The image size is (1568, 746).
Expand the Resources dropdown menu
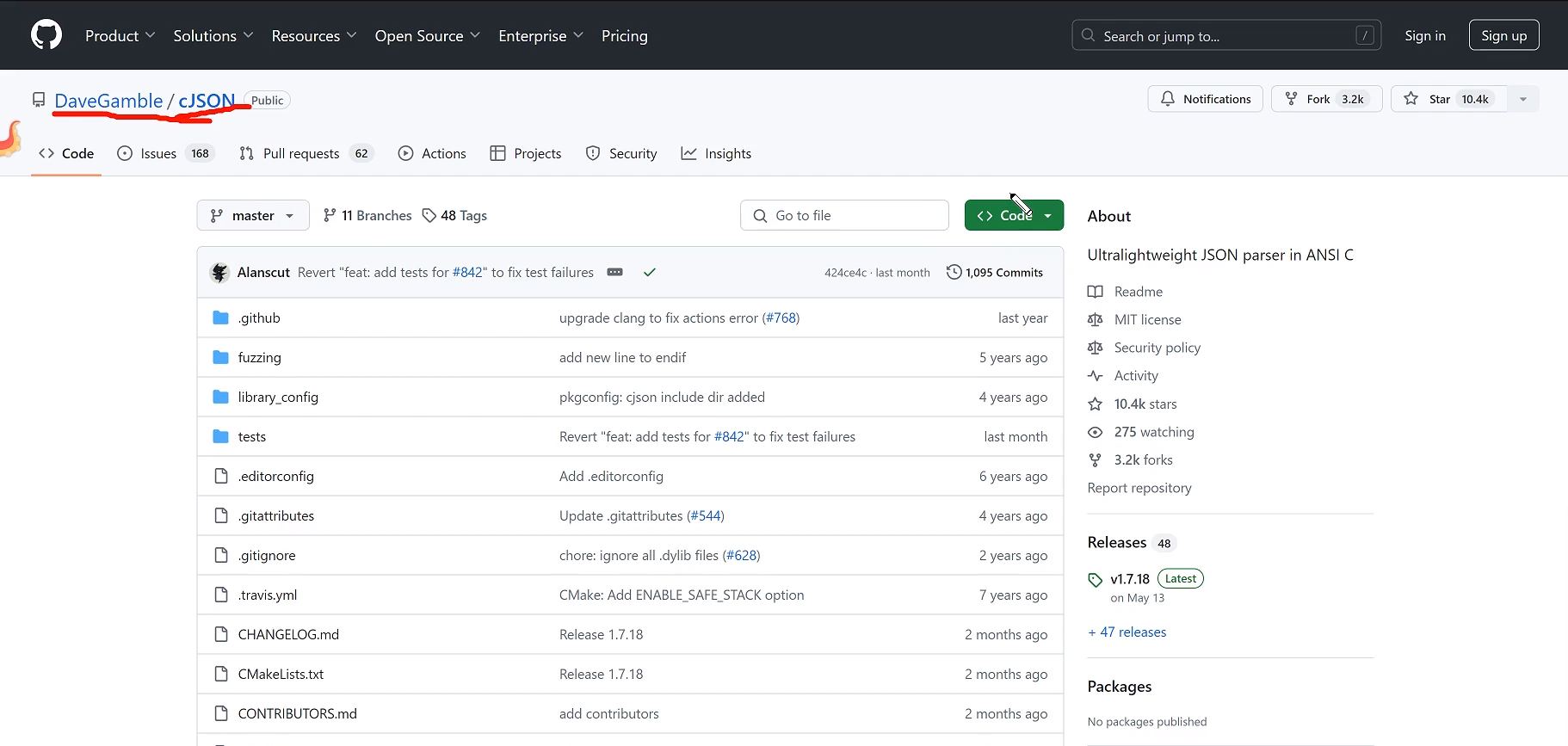pyautogui.click(x=314, y=35)
